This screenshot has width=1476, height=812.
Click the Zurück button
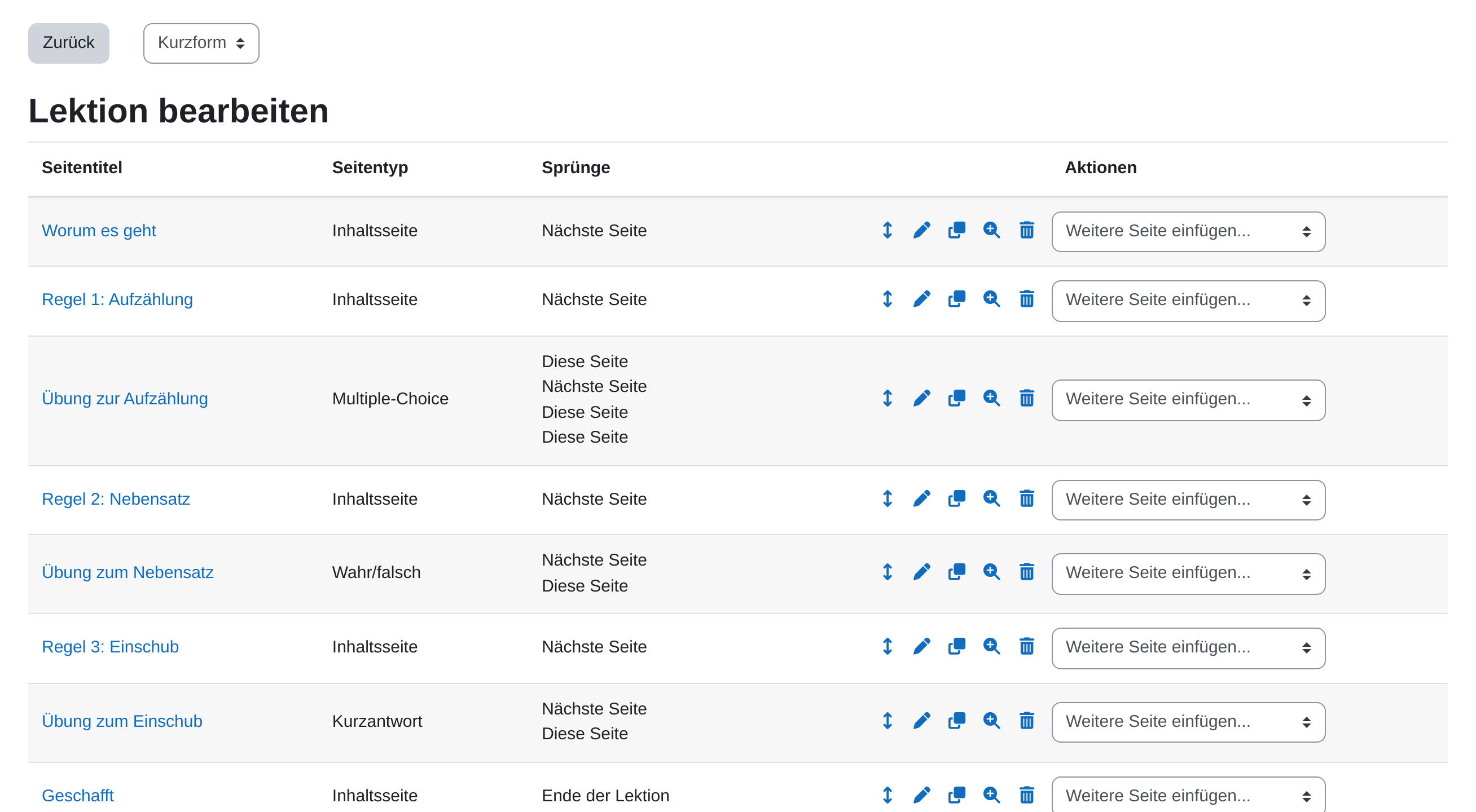(x=68, y=43)
